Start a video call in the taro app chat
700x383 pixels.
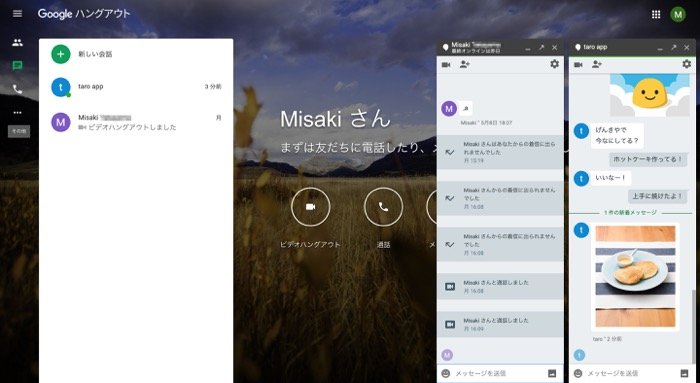pos(578,65)
